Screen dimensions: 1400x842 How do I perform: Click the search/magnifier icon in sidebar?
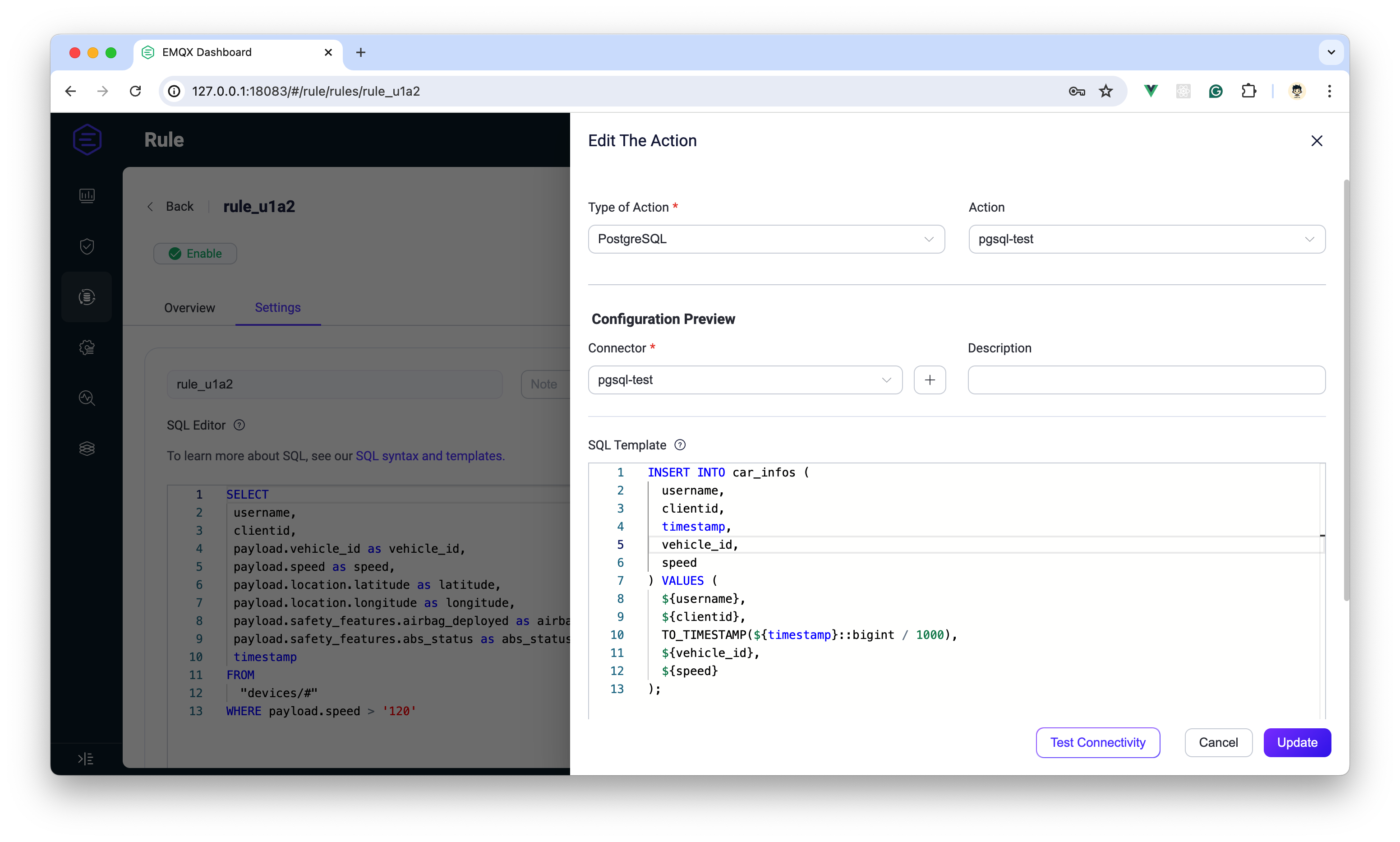(88, 398)
